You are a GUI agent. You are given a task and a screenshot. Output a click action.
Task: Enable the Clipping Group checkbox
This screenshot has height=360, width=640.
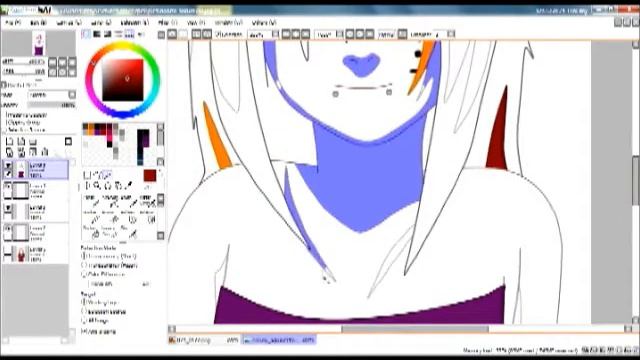[x=23, y=122]
